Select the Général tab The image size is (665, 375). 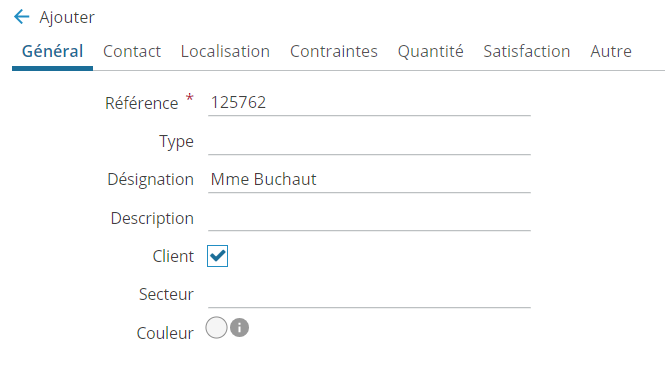(x=53, y=51)
